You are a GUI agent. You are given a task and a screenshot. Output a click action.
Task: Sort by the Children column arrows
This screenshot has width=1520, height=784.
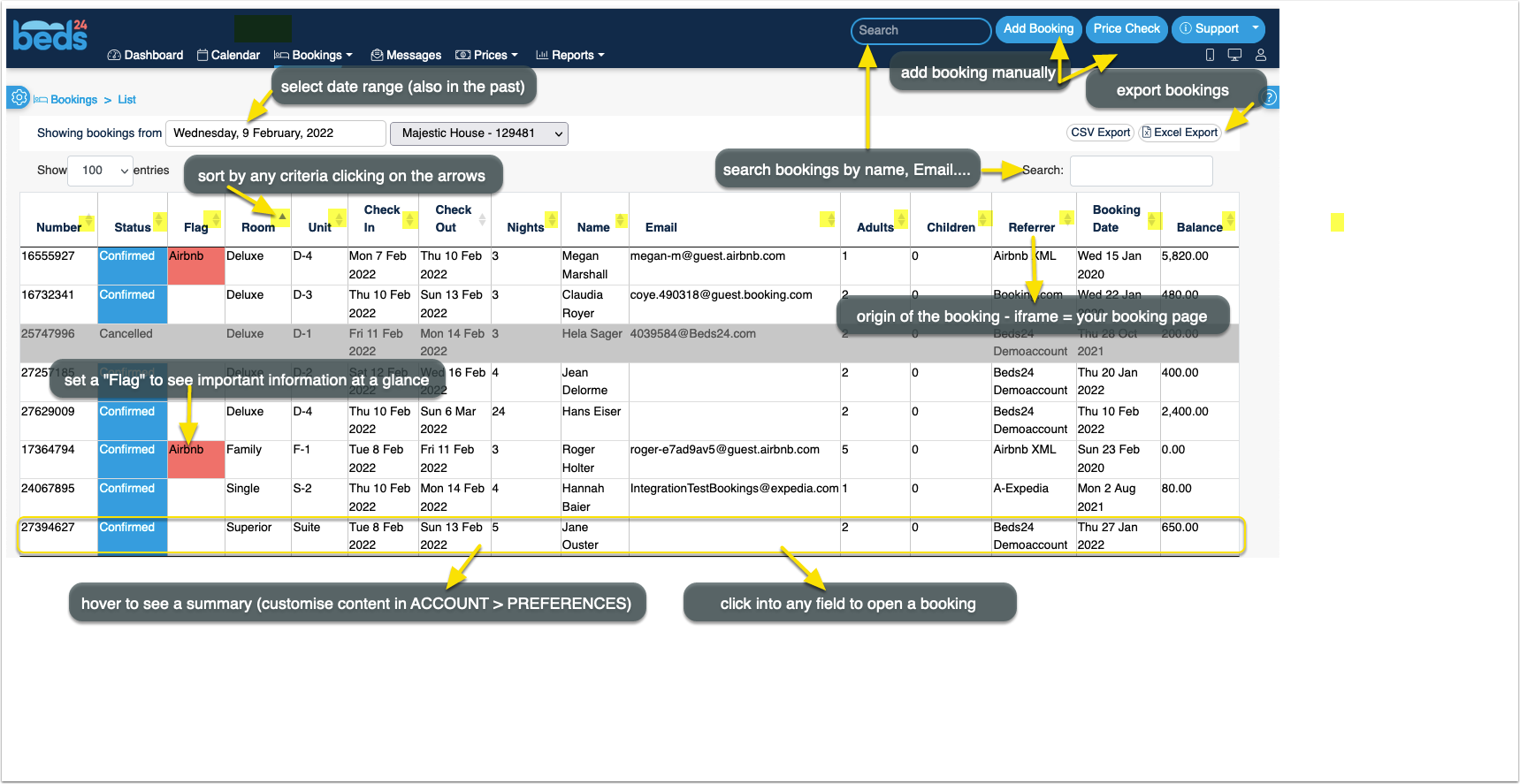pos(983,219)
